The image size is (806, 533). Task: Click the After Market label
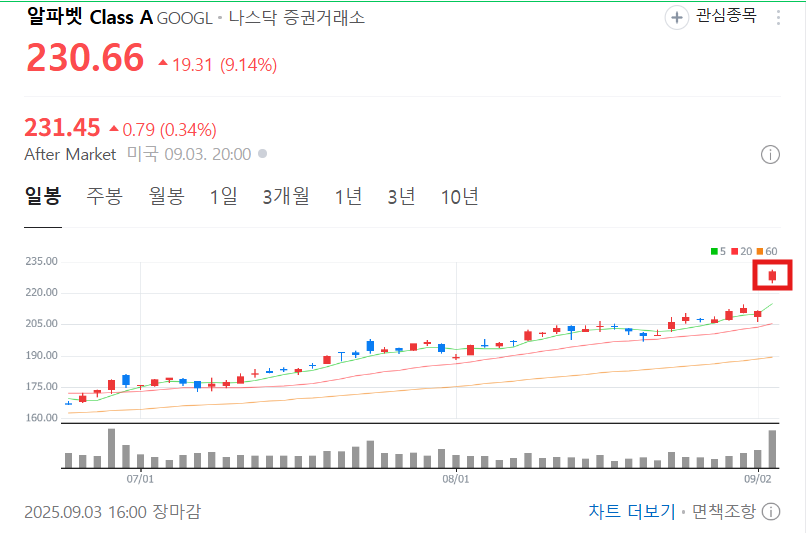tap(70, 154)
